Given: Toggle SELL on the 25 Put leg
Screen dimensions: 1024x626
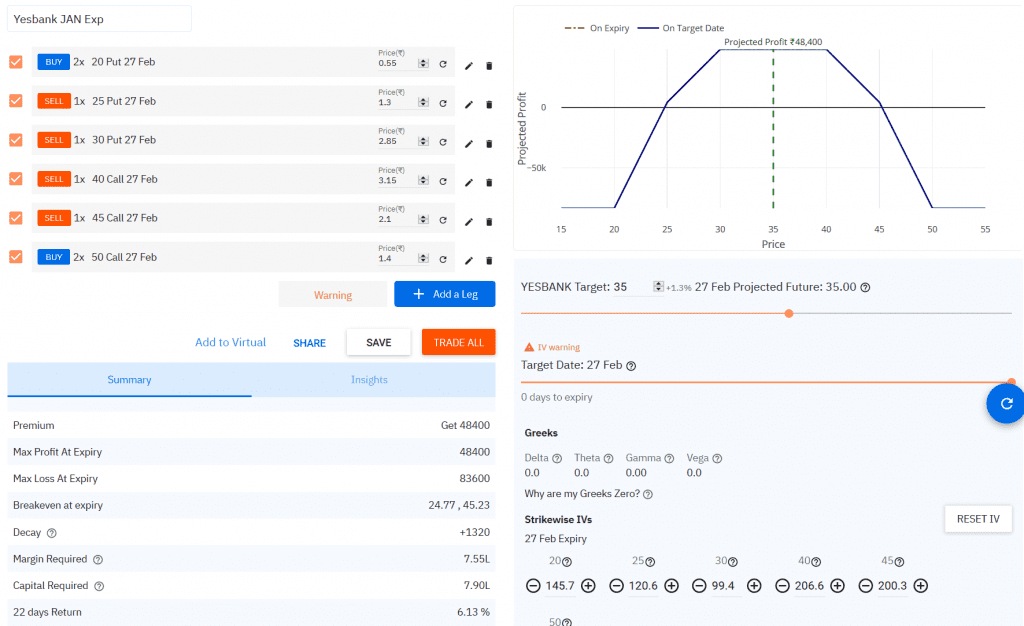Looking at the screenshot, I should click(54, 101).
